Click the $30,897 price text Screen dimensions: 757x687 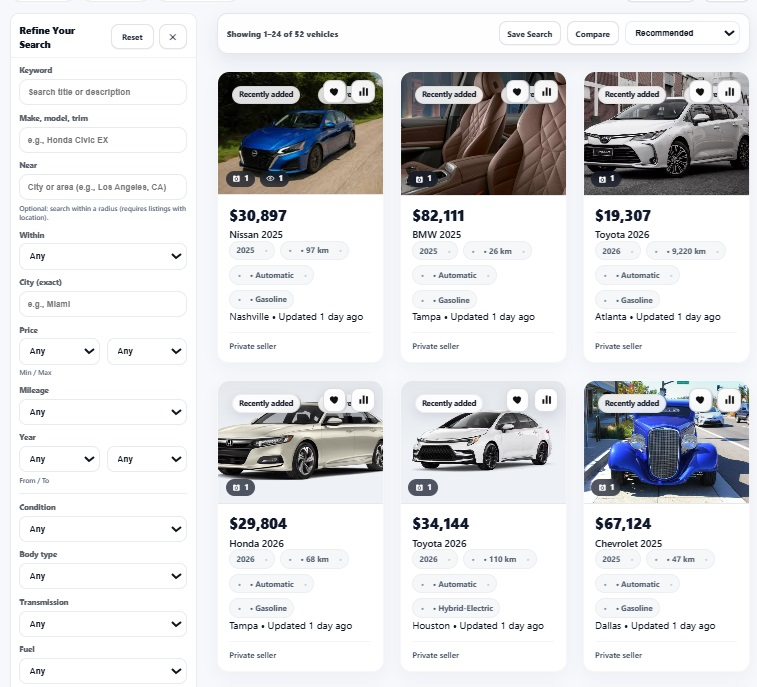(258, 216)
